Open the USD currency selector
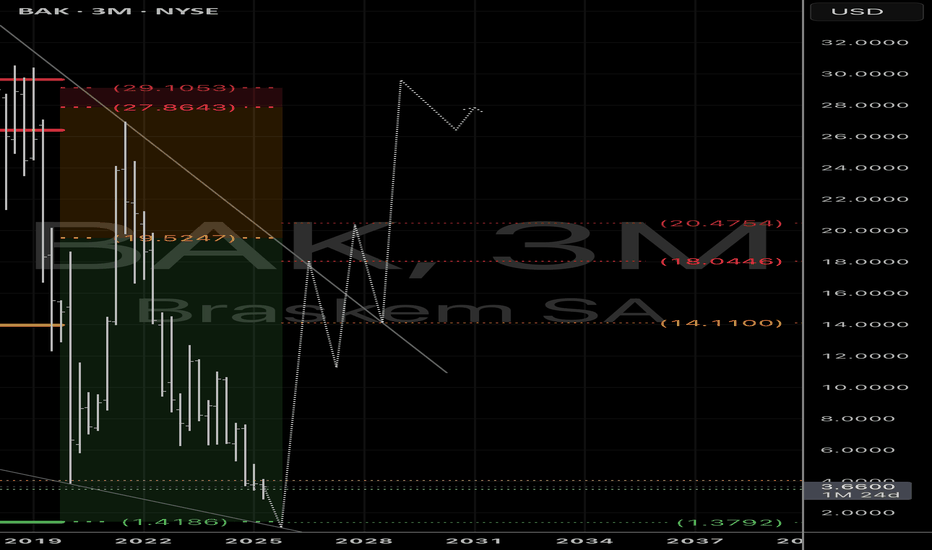The height and width of the screenshot is (550, 932). (866, 11)
